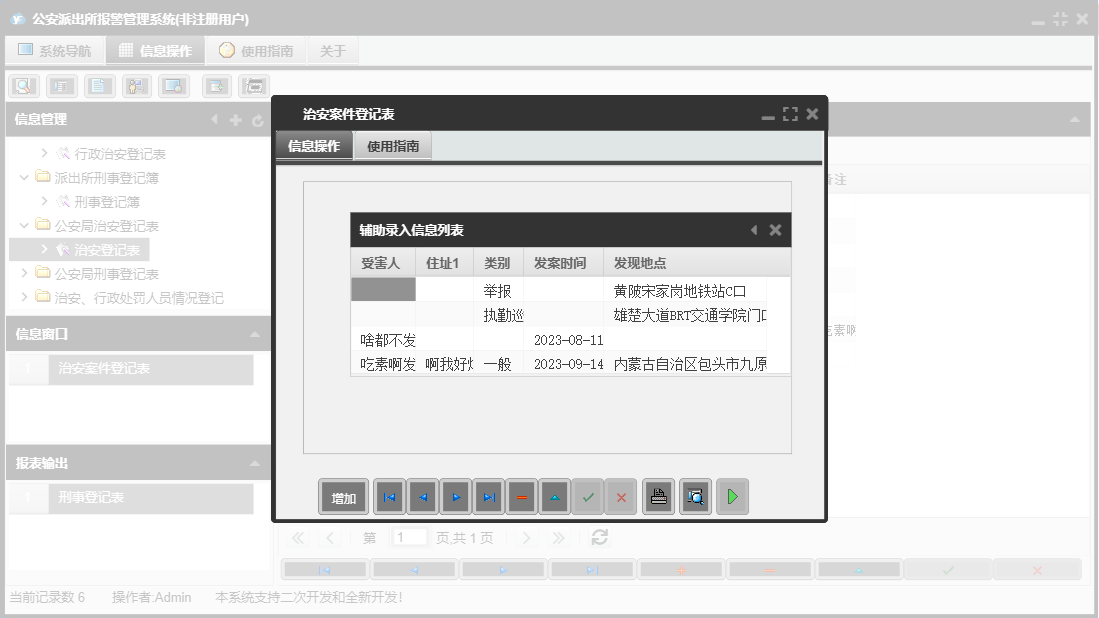
Task: Expand the 公安局刑事登记表 folder
Action: (25, 273)
